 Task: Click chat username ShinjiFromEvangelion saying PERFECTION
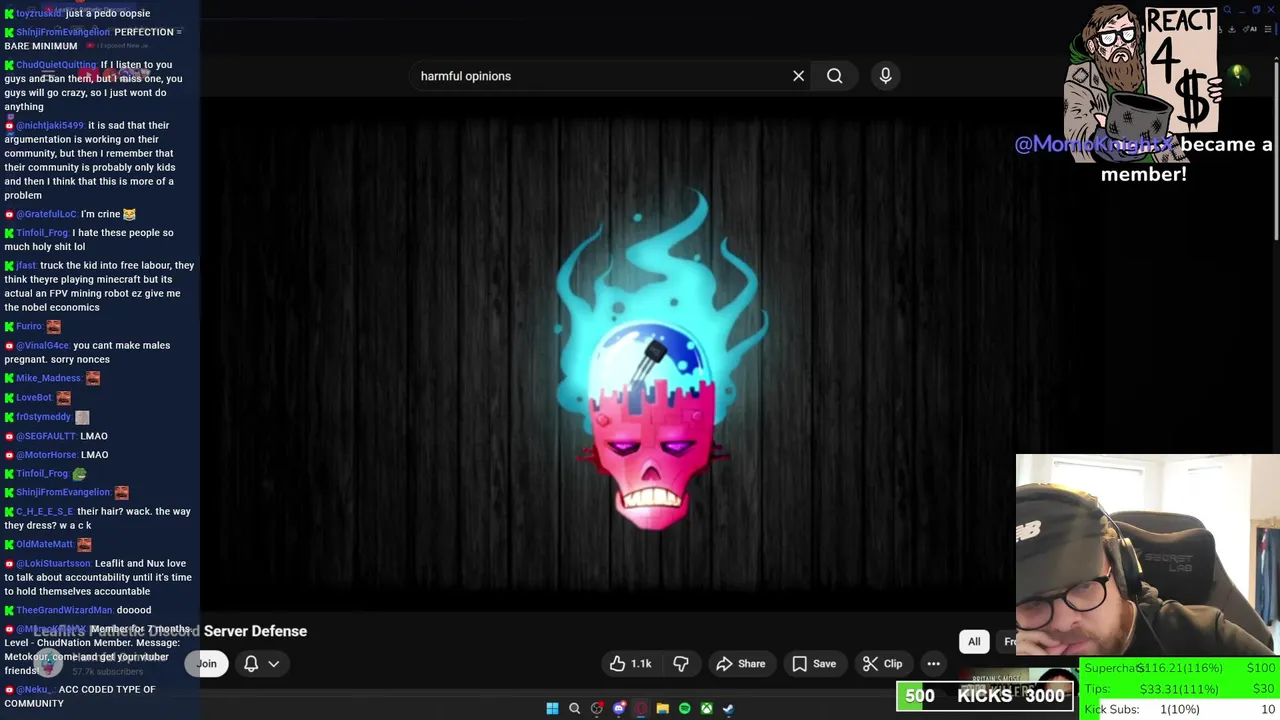pos(63,32)
